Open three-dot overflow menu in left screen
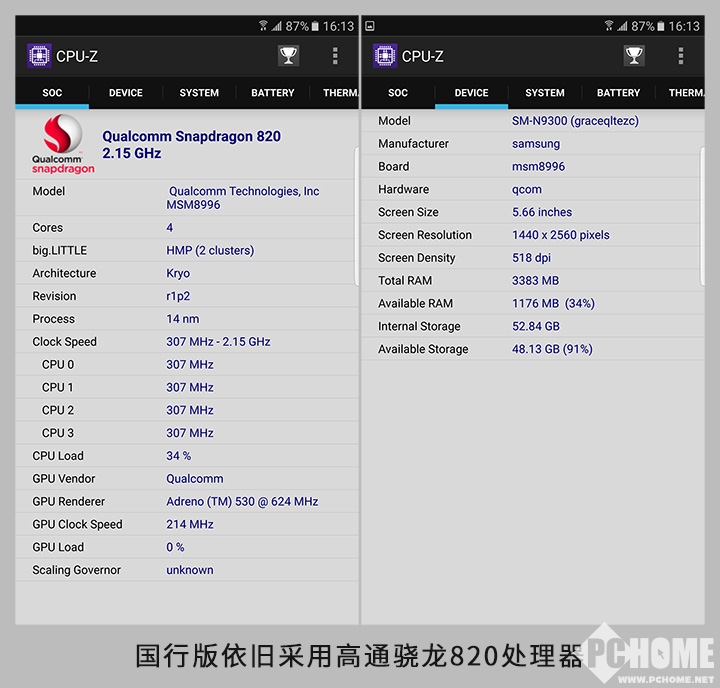 [x=335, y=56]
